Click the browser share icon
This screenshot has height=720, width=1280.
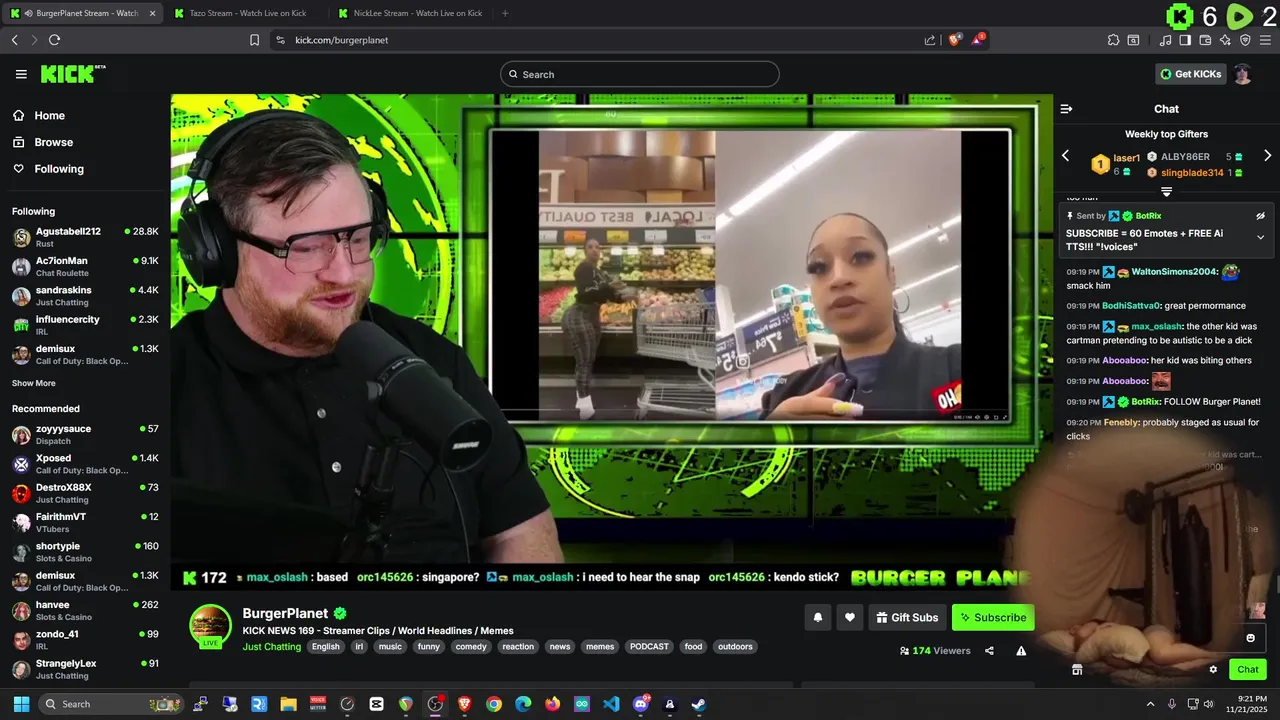[930, 40]
